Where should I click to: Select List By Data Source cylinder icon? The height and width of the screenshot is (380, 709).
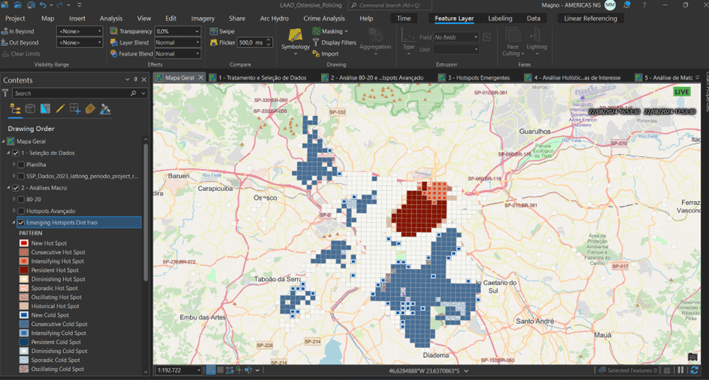30,109
